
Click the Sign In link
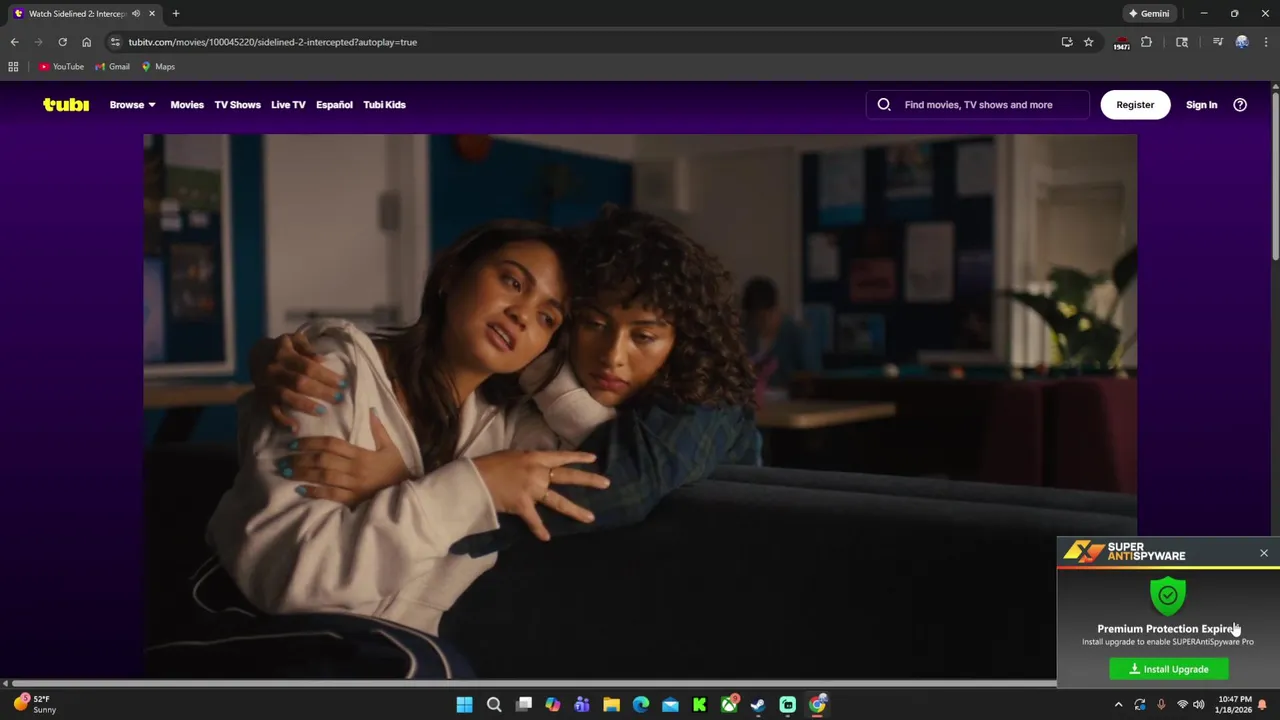click(x=1201, y=104)
